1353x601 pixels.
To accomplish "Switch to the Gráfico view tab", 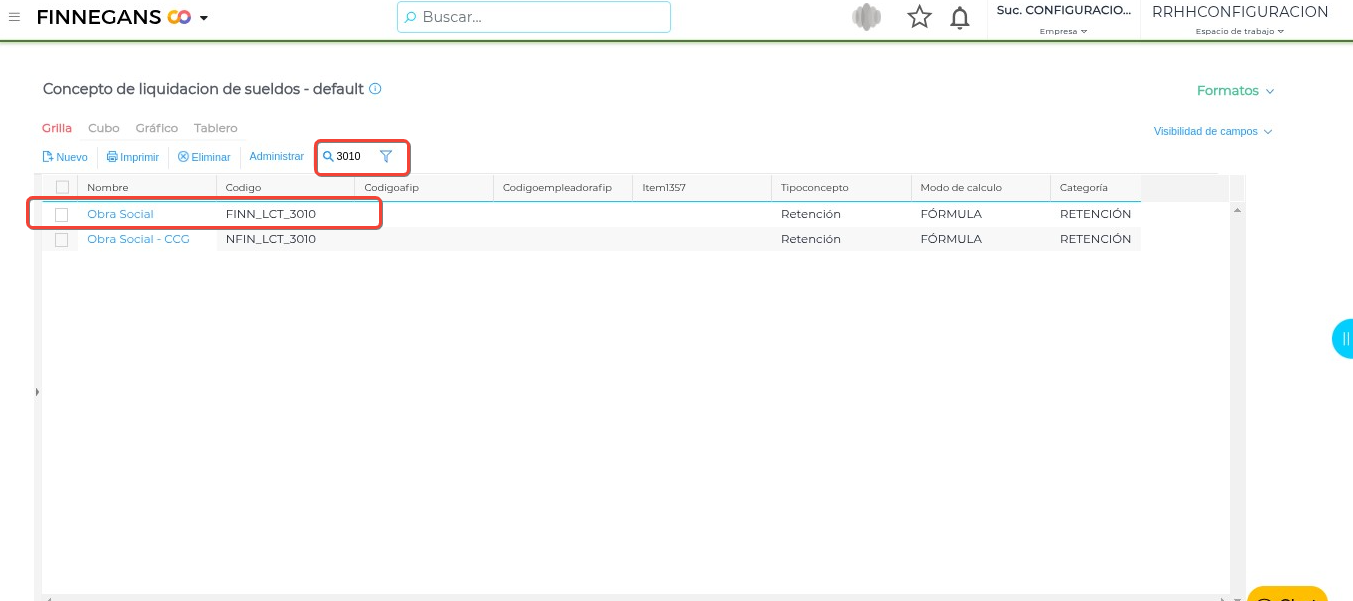I will coord(157,128).
